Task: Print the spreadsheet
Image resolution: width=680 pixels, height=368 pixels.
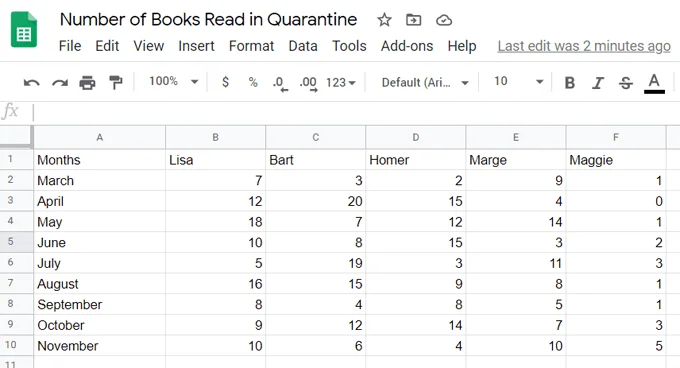Action: 87,82
